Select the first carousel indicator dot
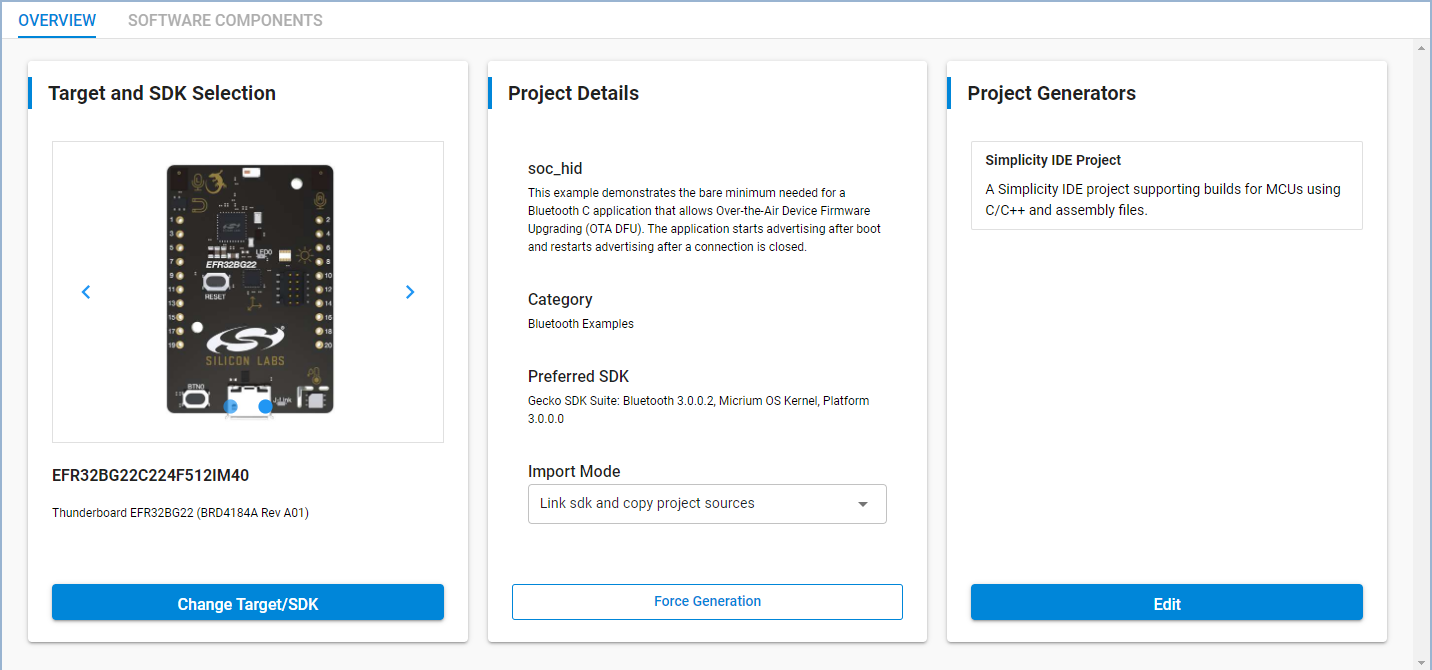The width and height of the screenshot is (1432, 670). point(232,407)
